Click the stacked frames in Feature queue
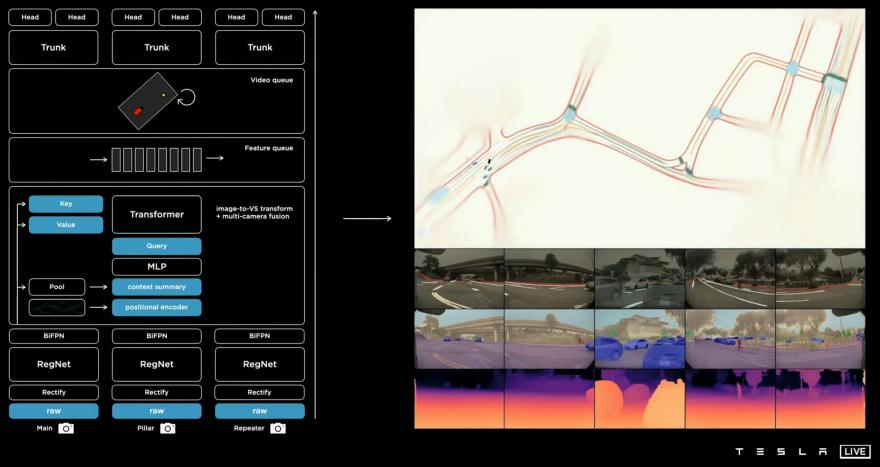Screen dimensions: 880x467 (x=156, y=159)
